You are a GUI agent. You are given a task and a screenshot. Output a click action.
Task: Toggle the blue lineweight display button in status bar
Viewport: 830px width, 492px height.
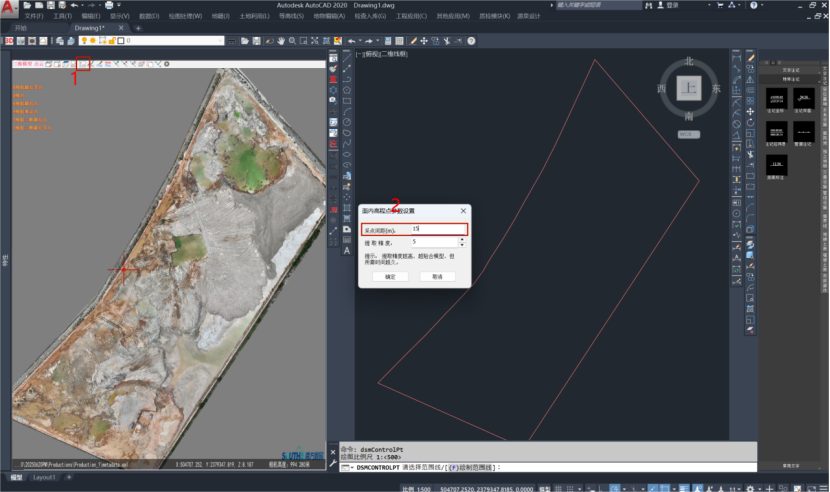(x=684, y=488)
